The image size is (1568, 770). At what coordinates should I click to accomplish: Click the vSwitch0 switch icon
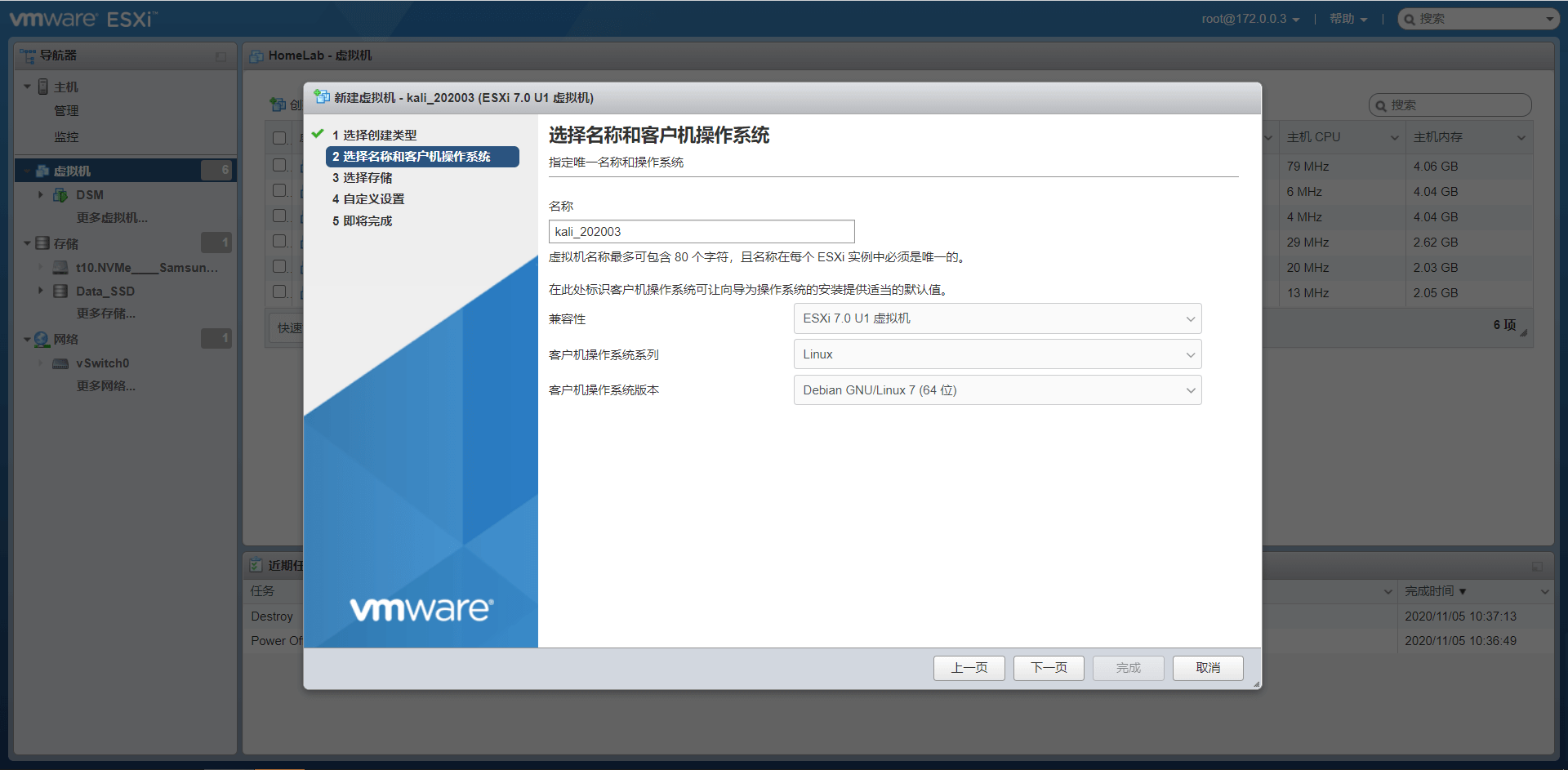tap(60, 363)
